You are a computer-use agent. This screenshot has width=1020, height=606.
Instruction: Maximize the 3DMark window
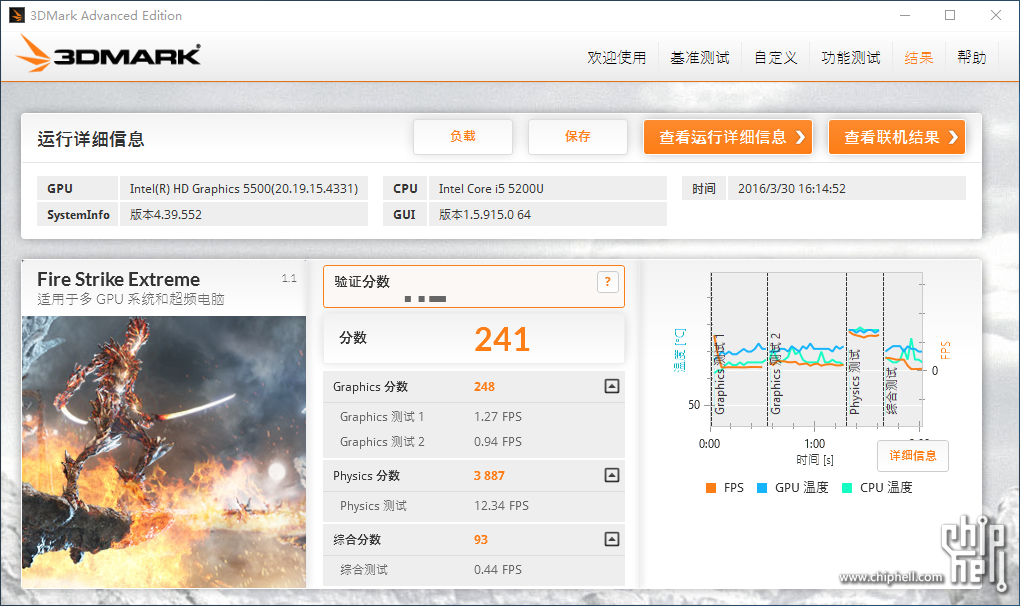[x=950, y=15]
